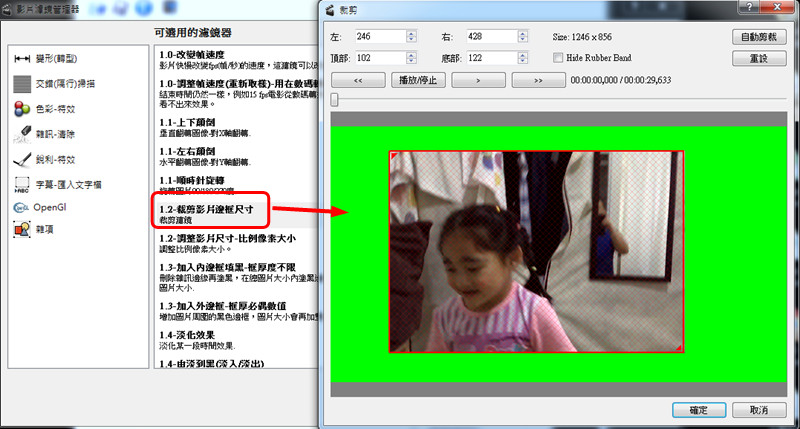Click the help question mark in the crop dialog
The width and height of the screenshot is (800, 429).
749,7
